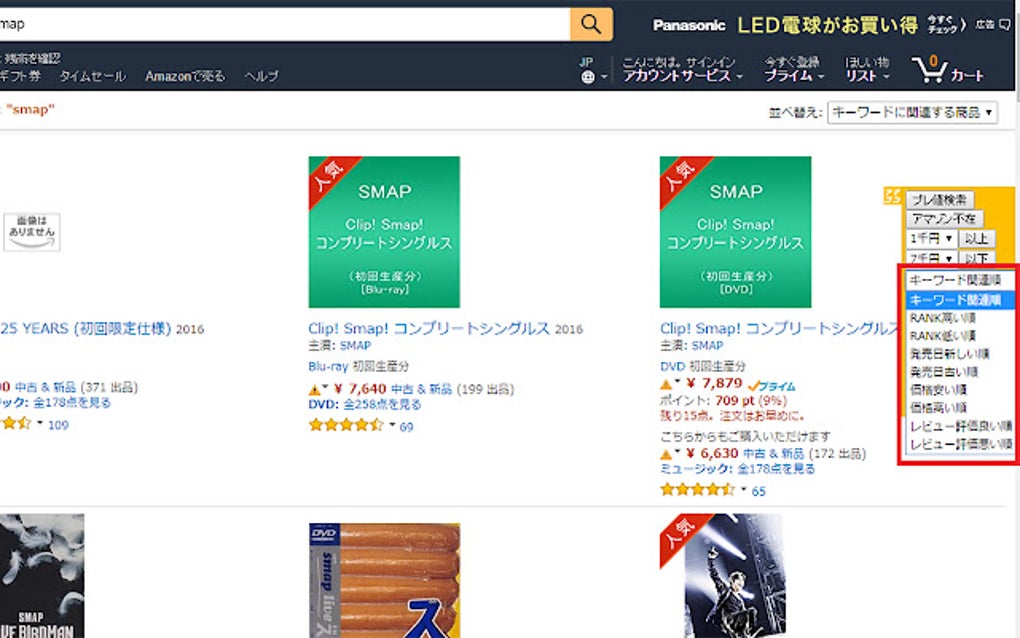Click the yellow extension logo icon beside プレ値検索
This screenshot has height=638, width=1020.
(x=892, y=196)
